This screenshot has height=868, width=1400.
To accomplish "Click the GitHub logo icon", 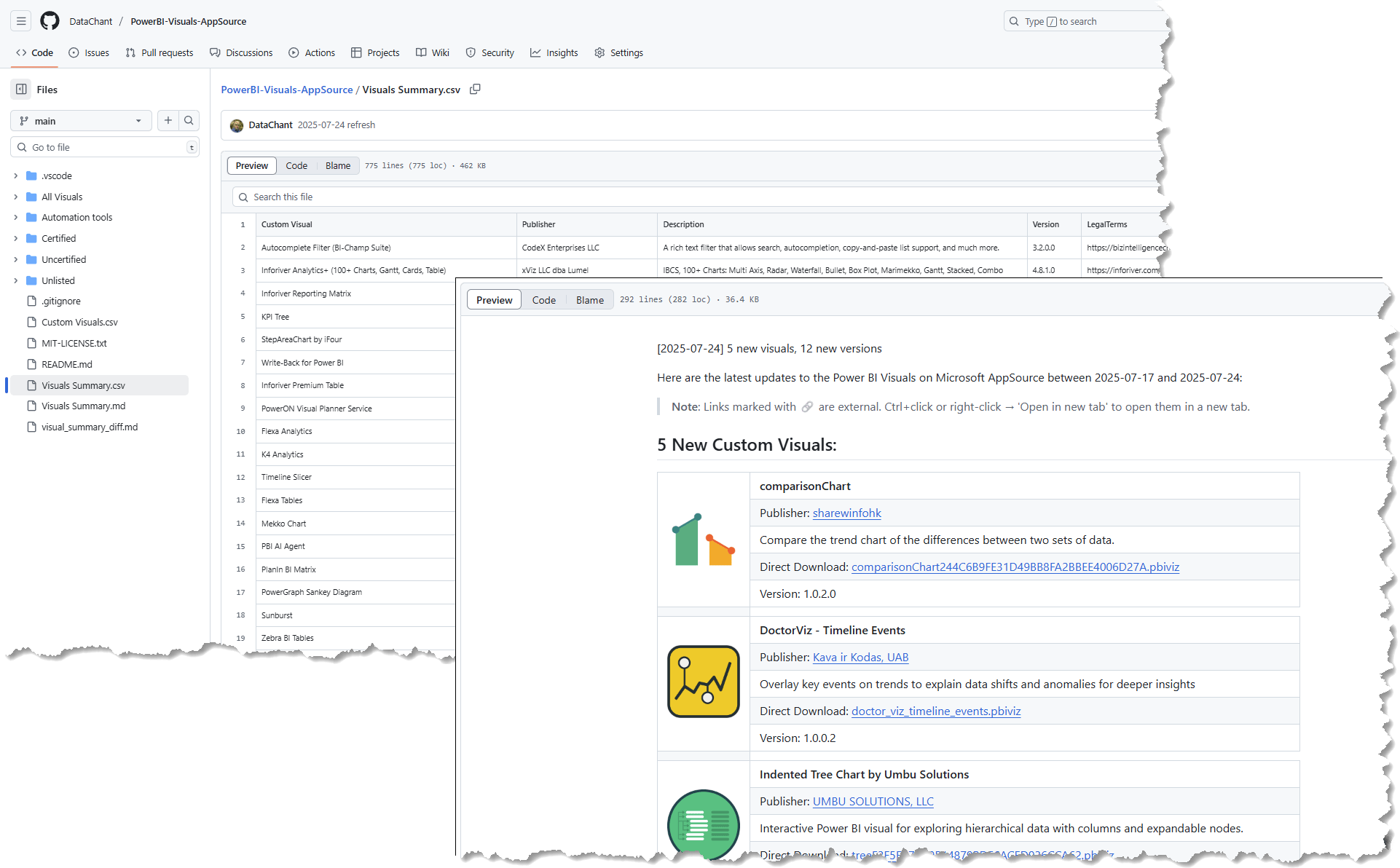I will [50, 21].
